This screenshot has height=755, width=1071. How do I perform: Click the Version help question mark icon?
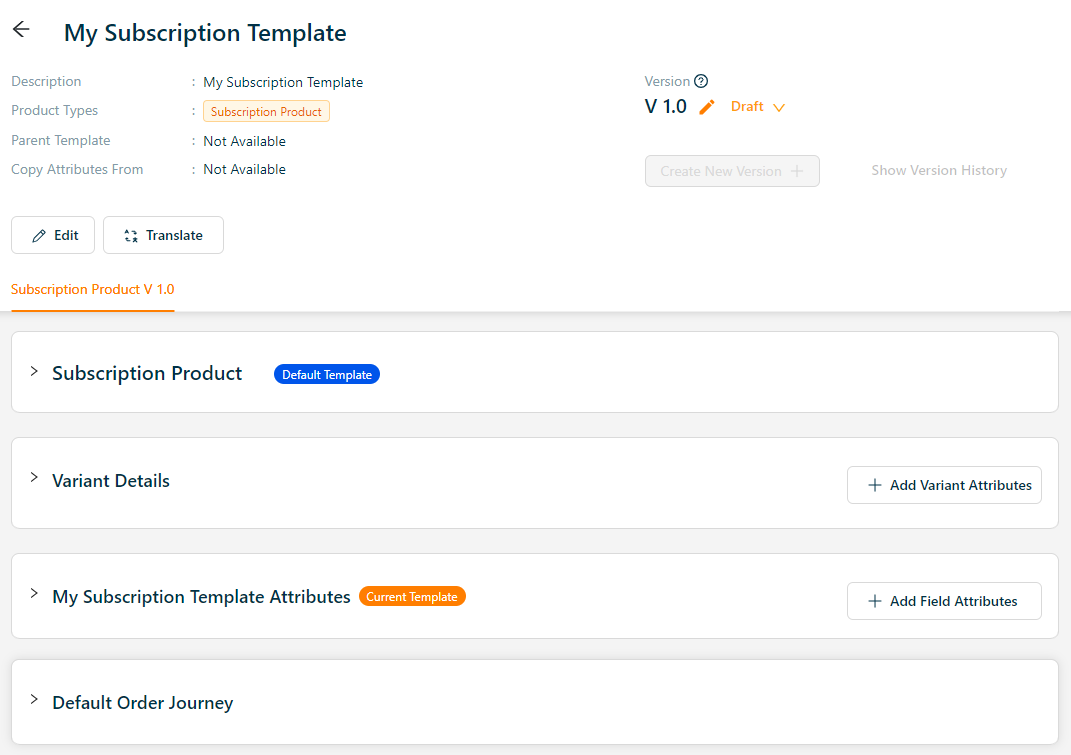(x=701, y=82)
